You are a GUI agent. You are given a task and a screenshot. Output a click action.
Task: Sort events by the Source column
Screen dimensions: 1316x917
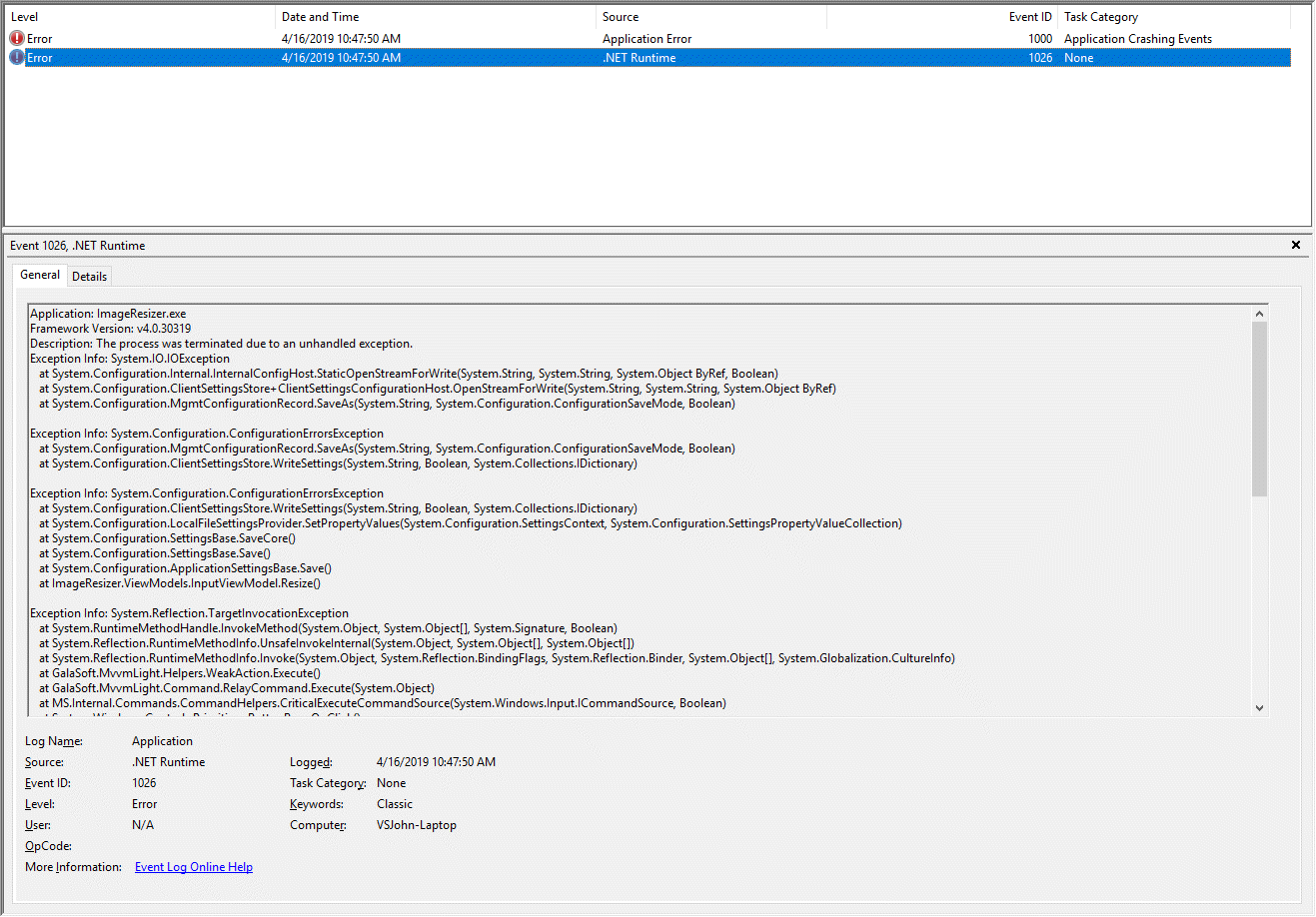(618, 16)
